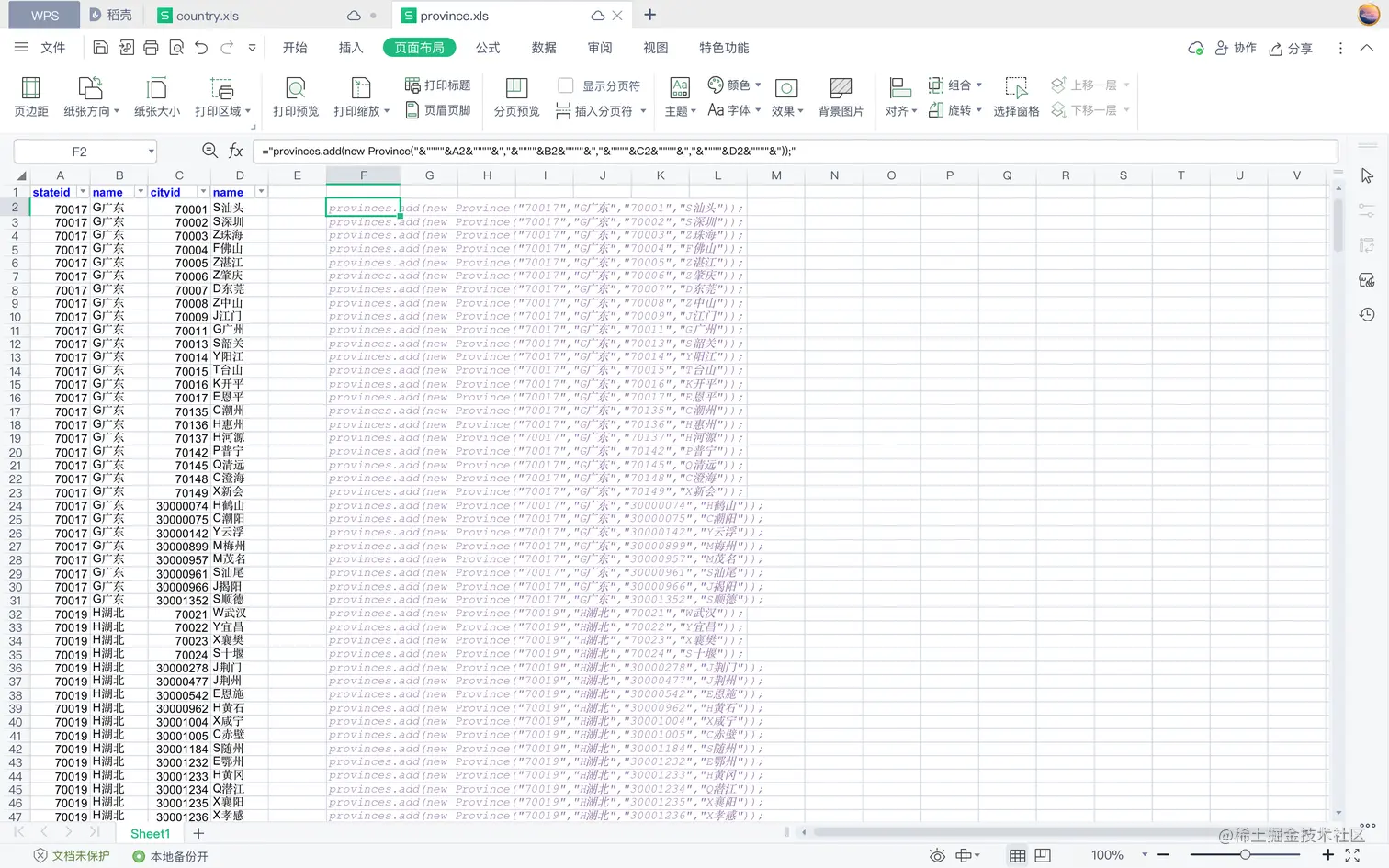Click the print icon in quick toolbar
Screen dimensions: 1389x868
pos(151,48)
